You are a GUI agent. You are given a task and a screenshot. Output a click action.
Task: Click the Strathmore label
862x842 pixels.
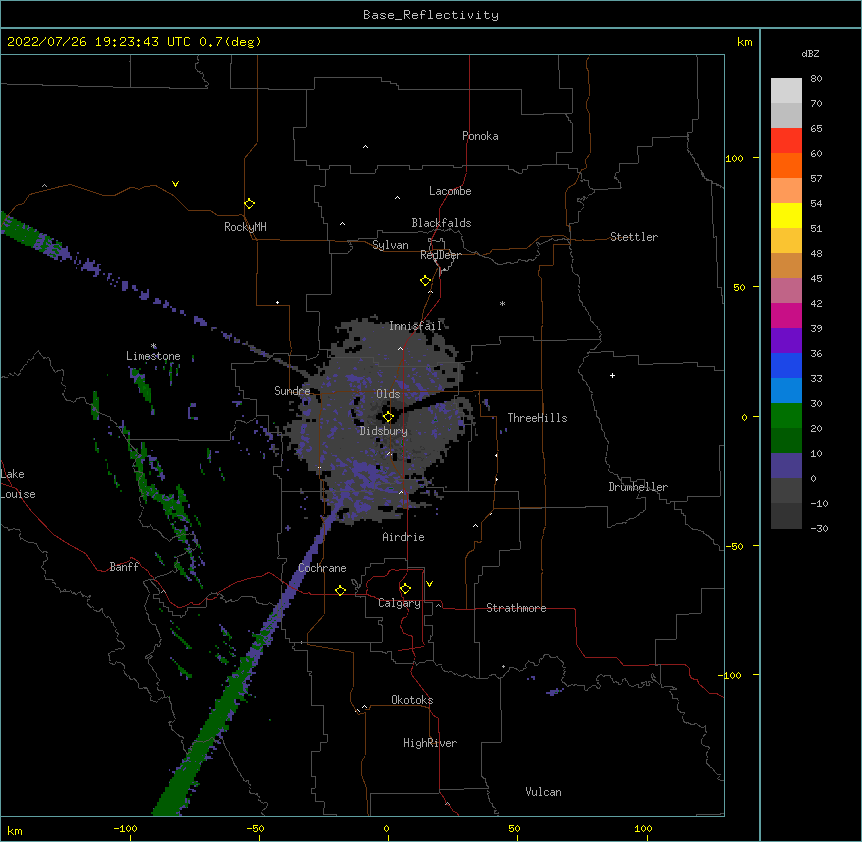coord(516,608)
